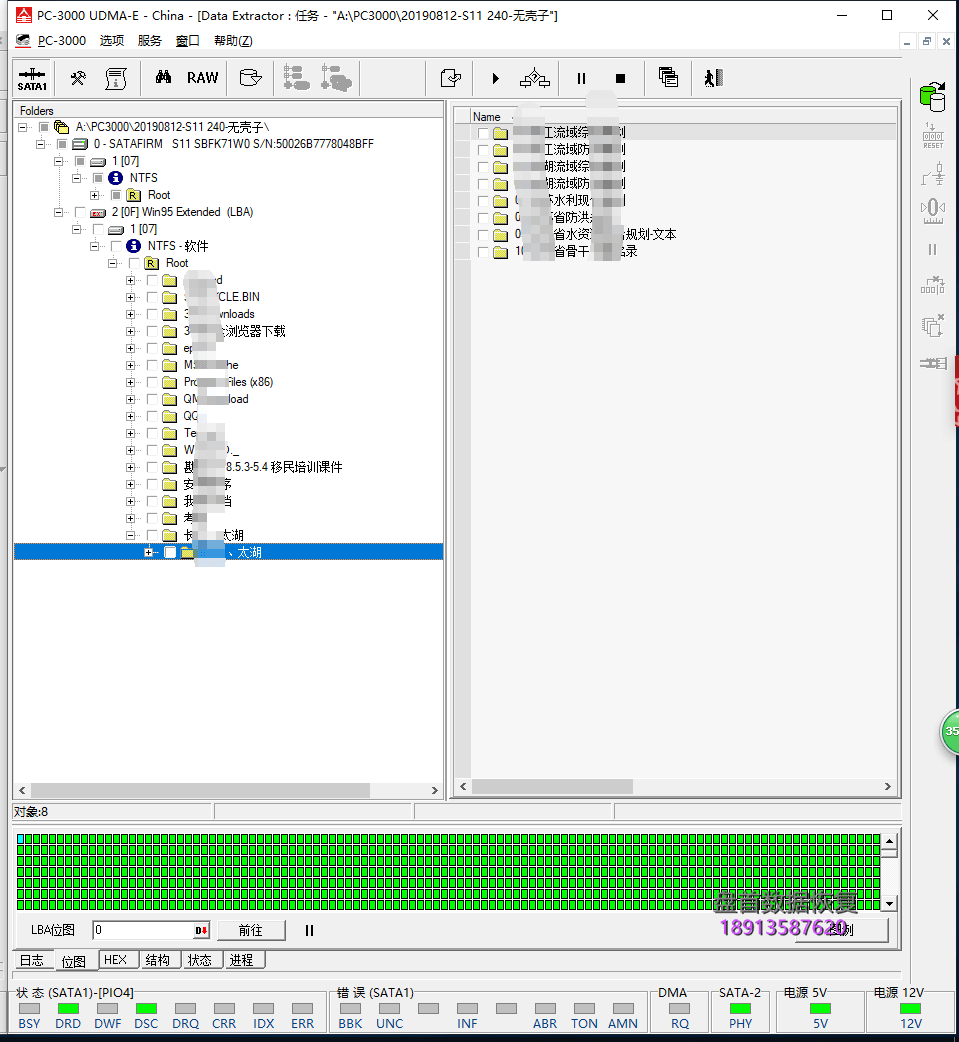Check the first folder in Name list
Image resolution: width=959 pixels, height=1042 pixels.
(483, 132)
